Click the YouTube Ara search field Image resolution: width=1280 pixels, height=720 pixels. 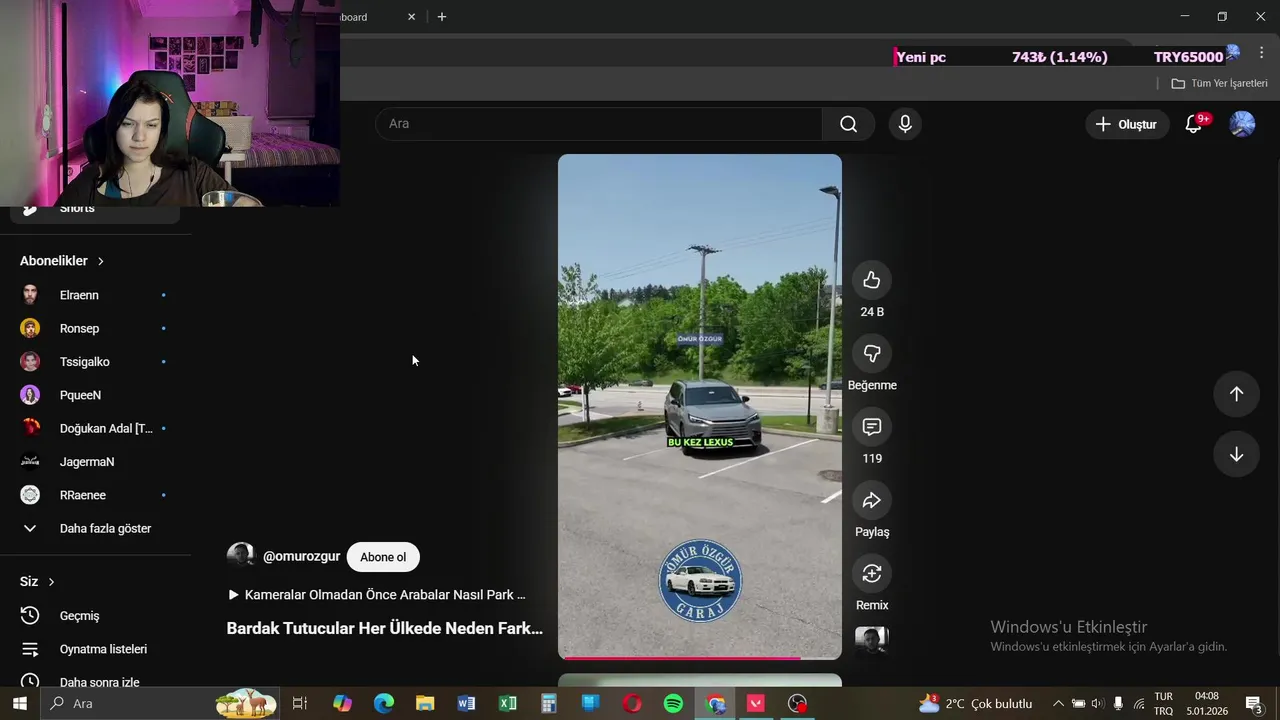599,124
